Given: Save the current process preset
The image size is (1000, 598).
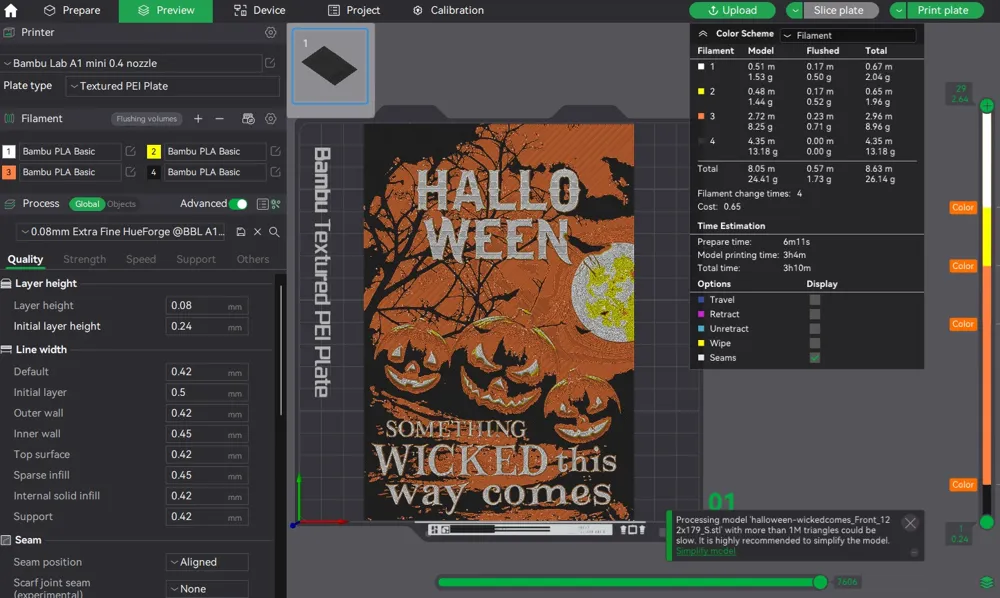Looking at the screenshot, I should [x=240, y=232].
